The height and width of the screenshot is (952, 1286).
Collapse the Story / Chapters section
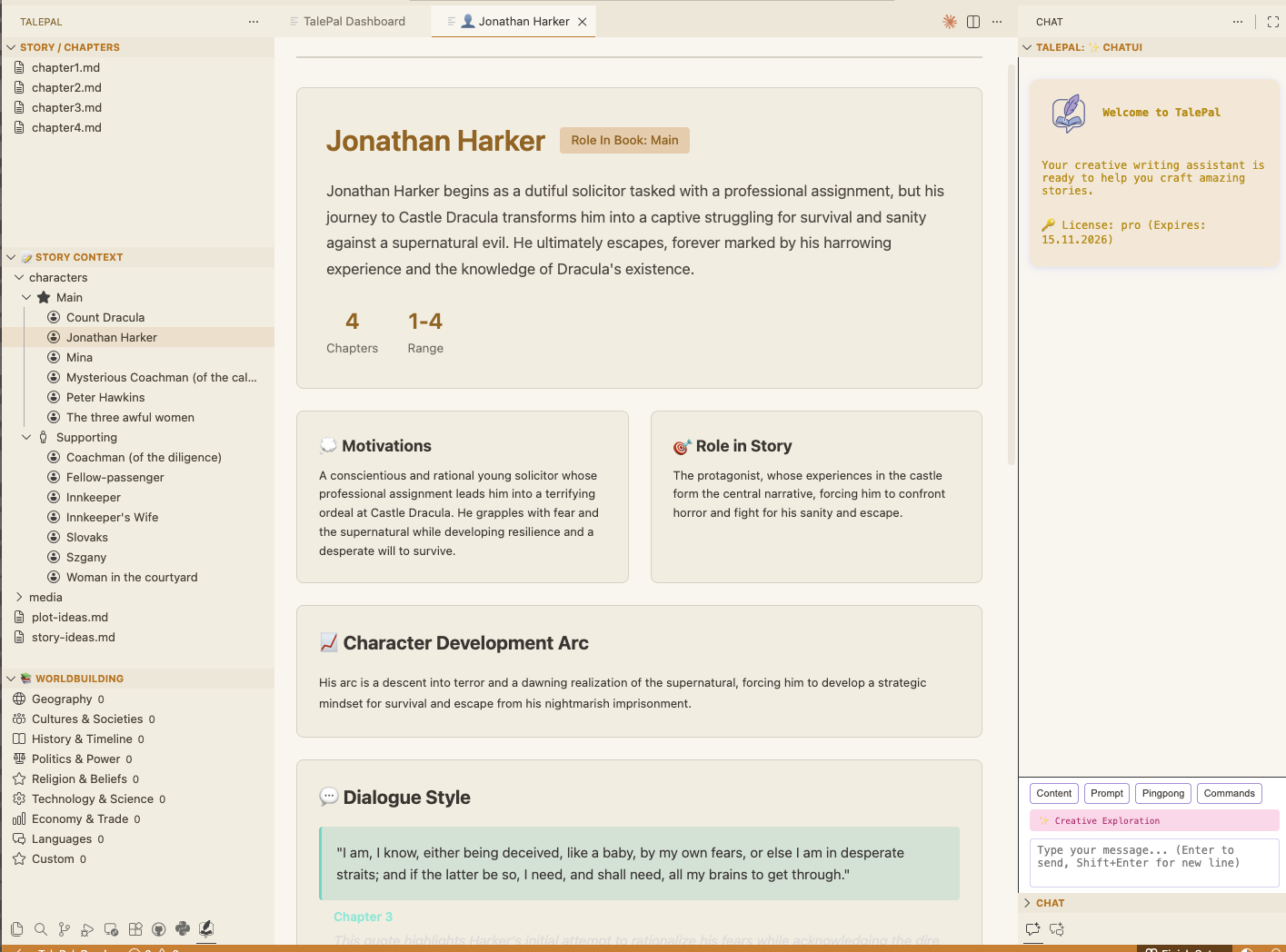[x=11, y=47]
